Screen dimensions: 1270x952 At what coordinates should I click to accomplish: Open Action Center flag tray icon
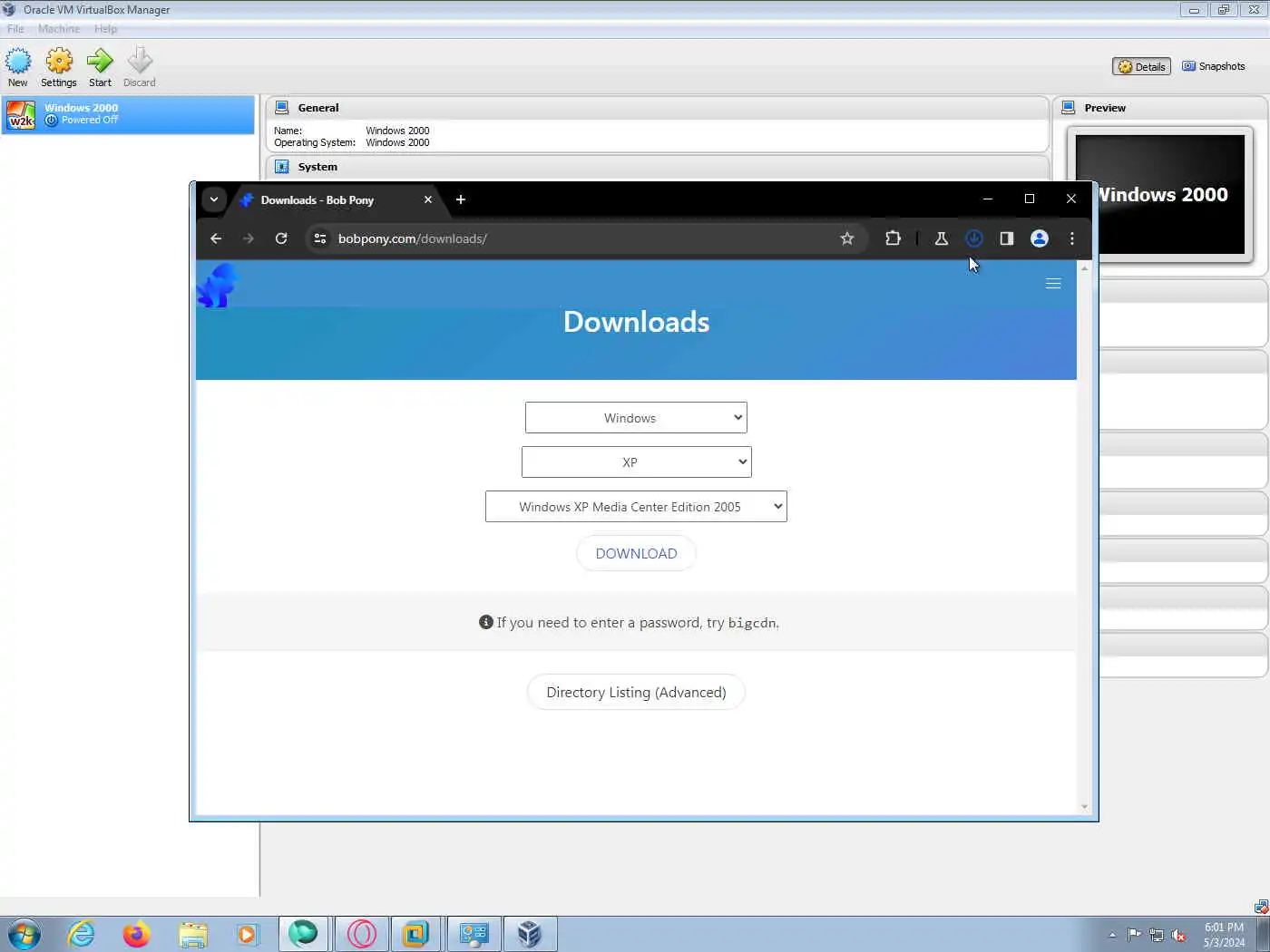pos(1134,935)
